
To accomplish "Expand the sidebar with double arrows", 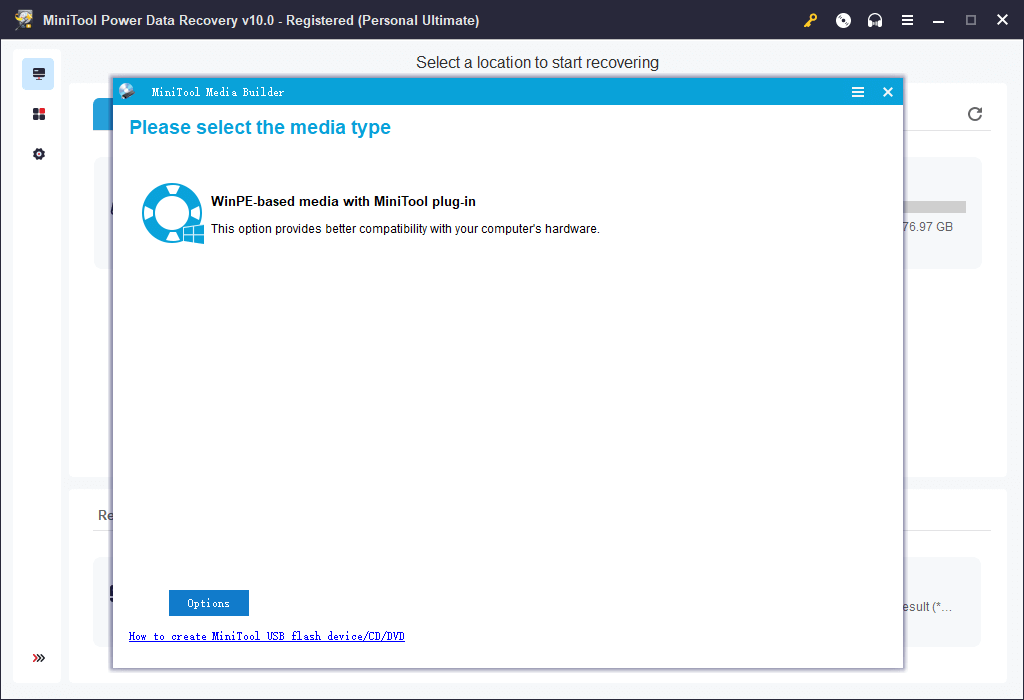I will pos(38,658).
